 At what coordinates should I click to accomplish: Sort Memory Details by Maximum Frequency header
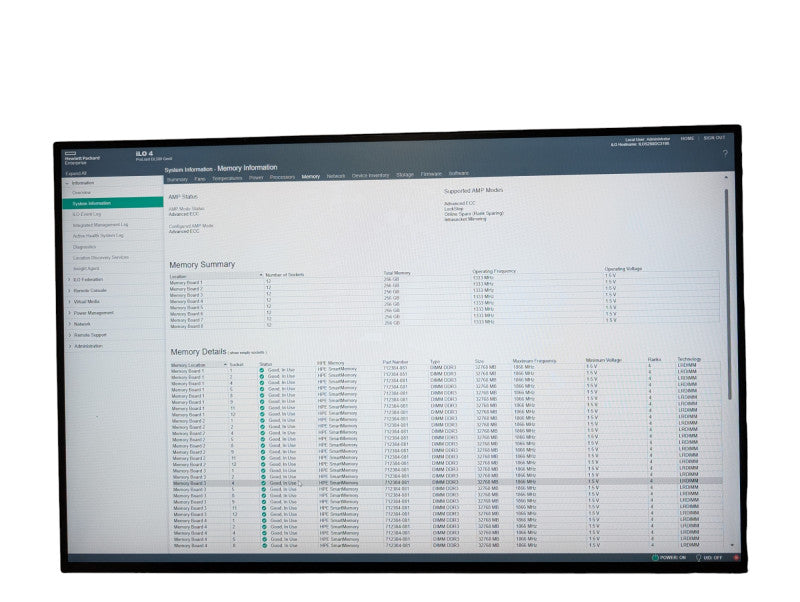[x=534, y=361]
